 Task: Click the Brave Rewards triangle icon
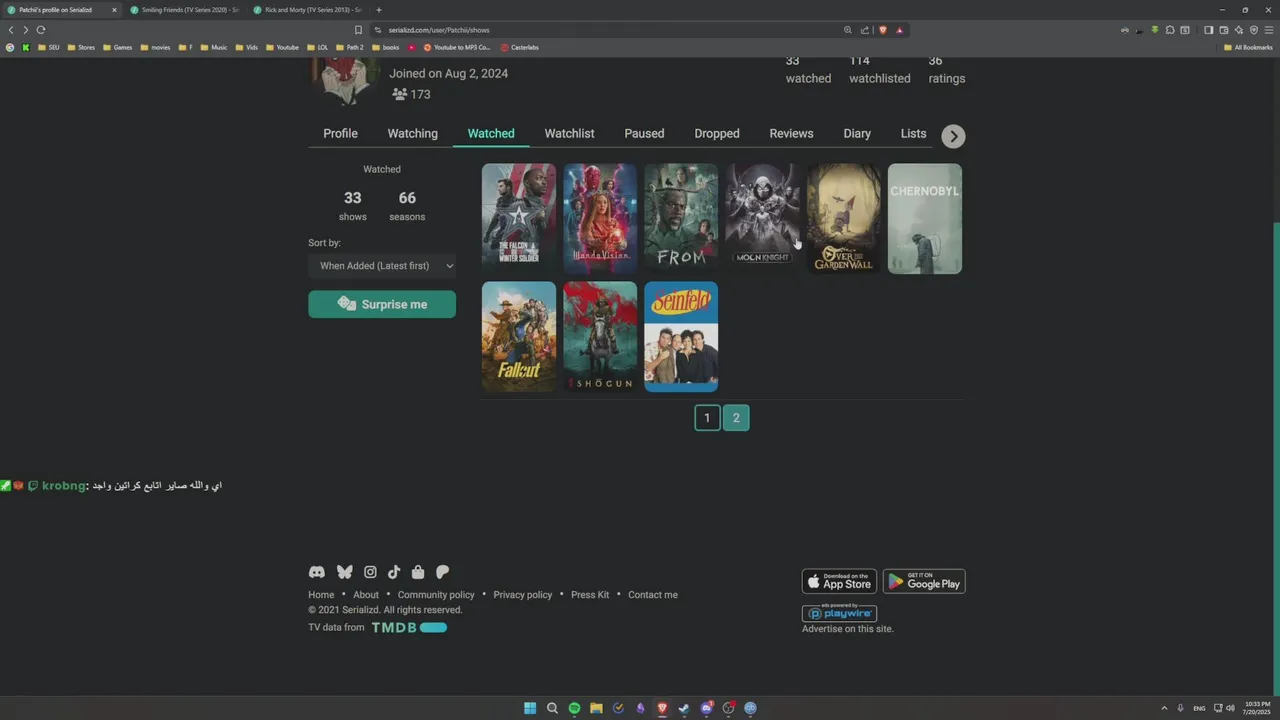click(x=899, y=30)
